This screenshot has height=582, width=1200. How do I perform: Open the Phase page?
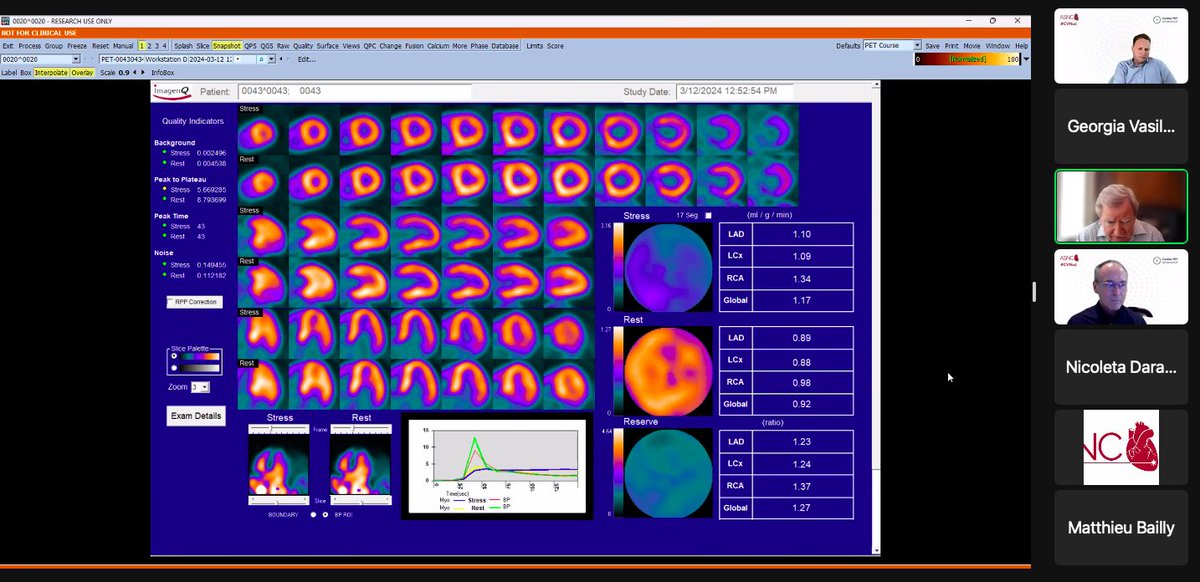point(479,46)
